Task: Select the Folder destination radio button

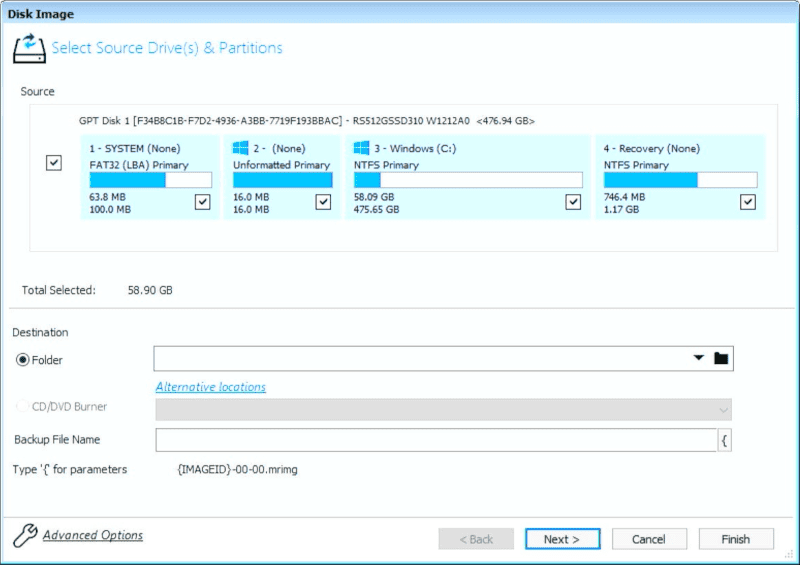Action: [x=23, y=360]
